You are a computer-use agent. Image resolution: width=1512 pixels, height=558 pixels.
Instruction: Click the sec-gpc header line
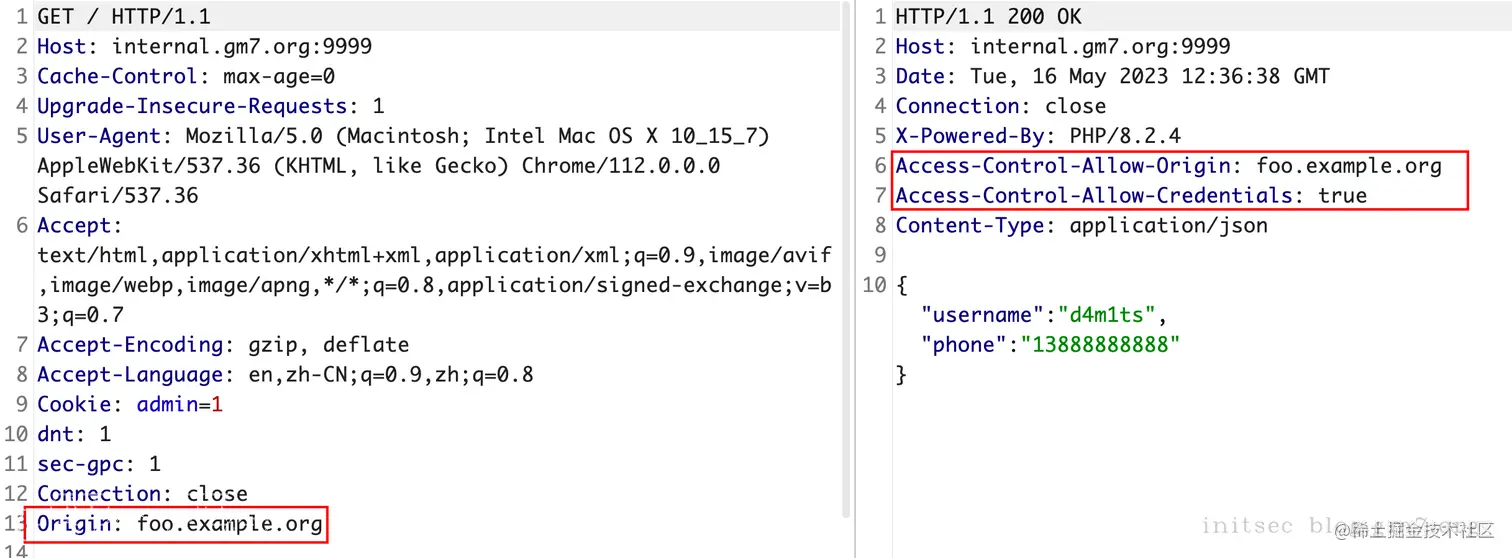[x=98, y=464]
